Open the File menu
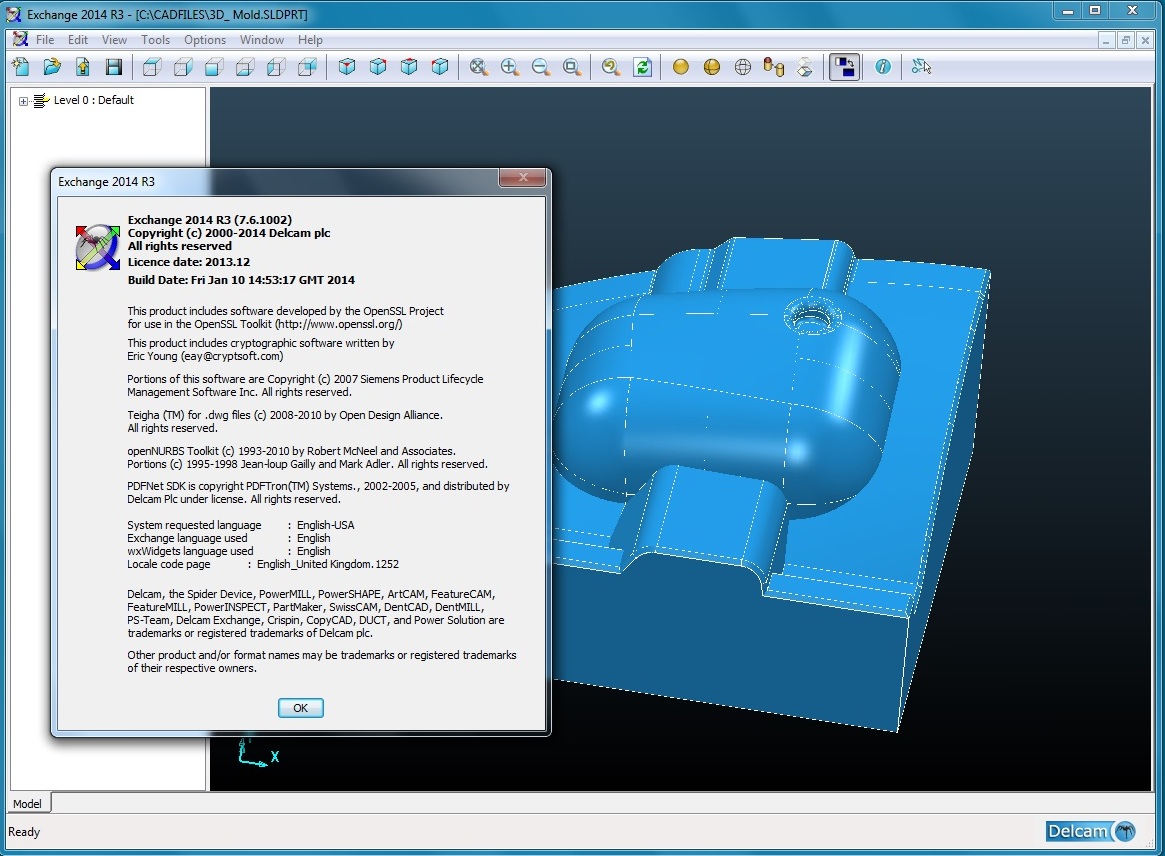Screen dimensions: 1165x856 45,39
